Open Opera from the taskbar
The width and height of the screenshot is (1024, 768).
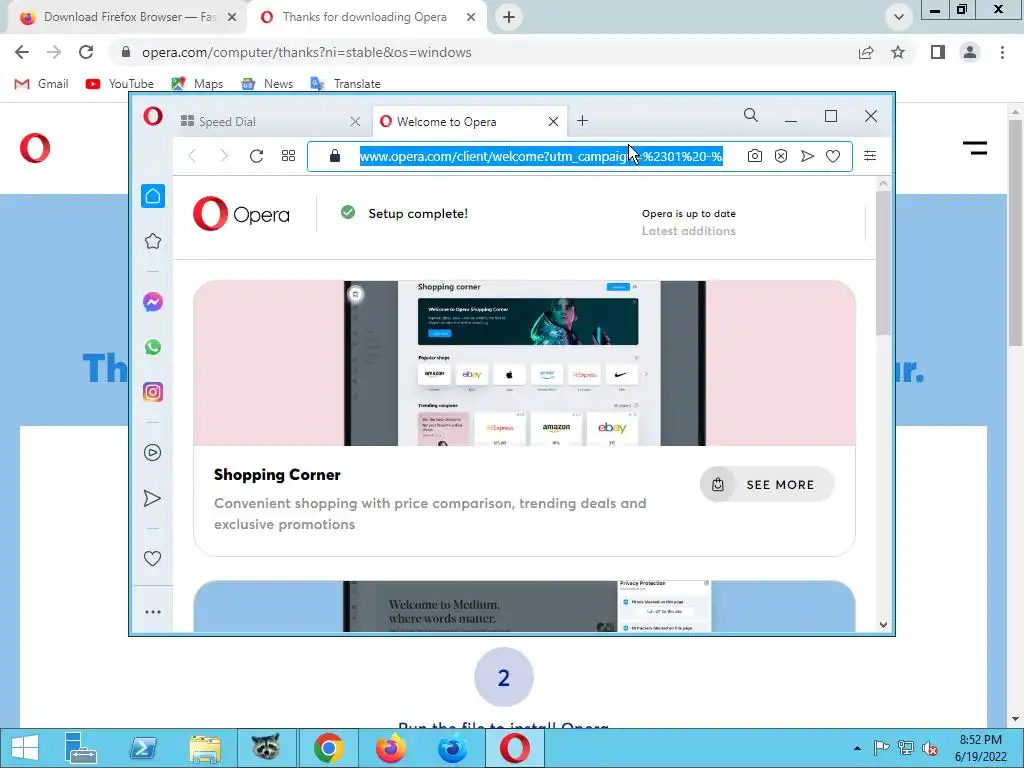515,748
